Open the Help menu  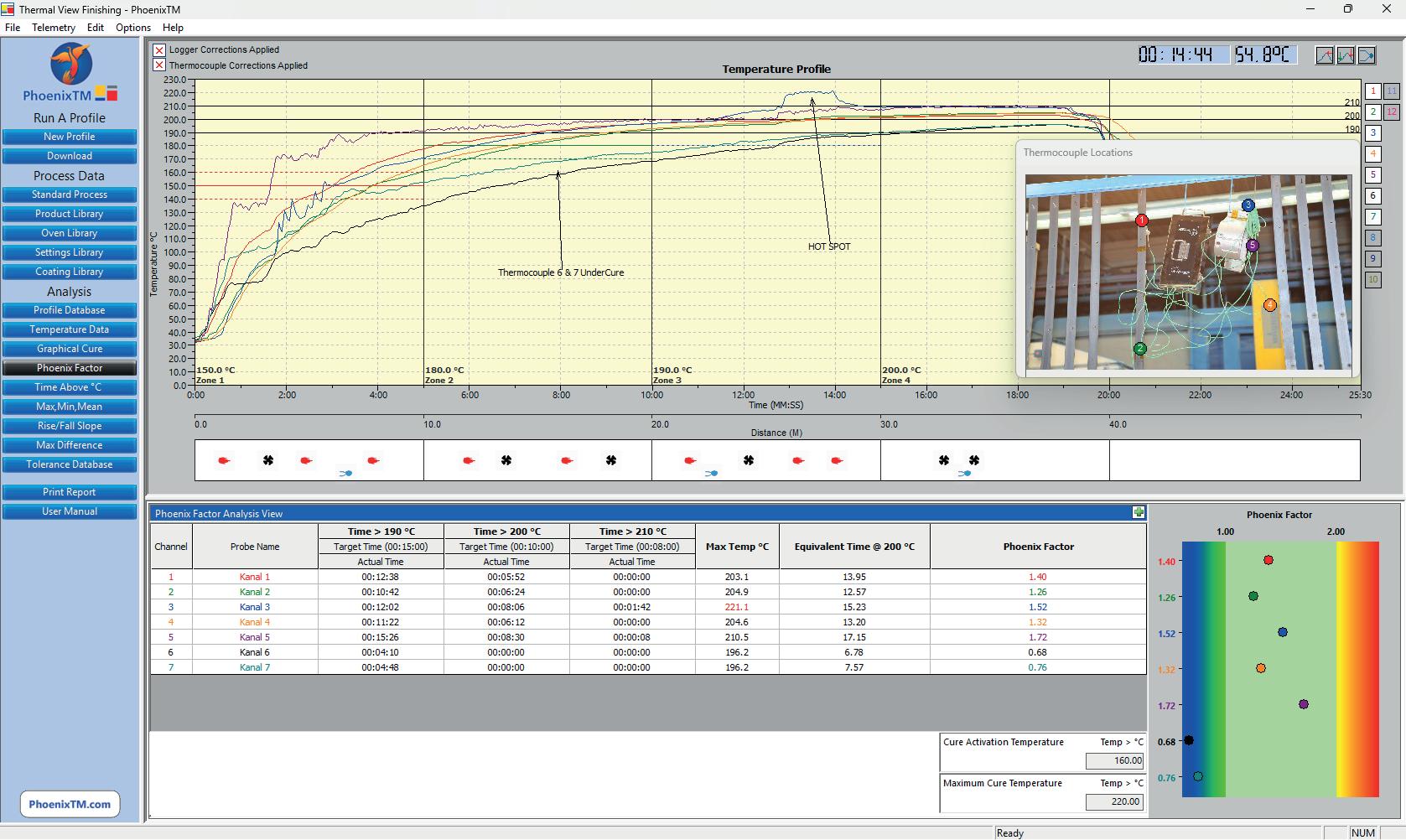[x=173, y=28]
